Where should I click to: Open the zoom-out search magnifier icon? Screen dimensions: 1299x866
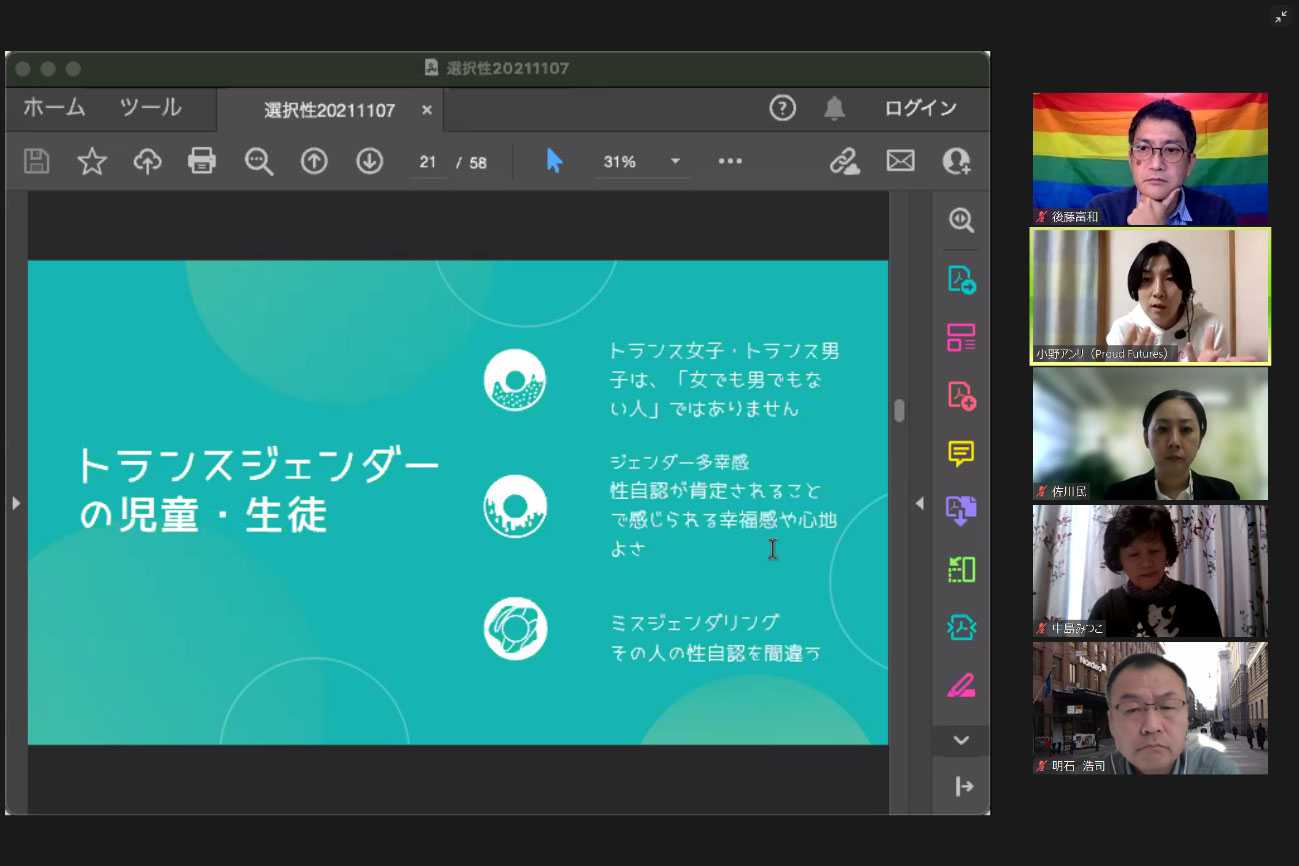259,161
